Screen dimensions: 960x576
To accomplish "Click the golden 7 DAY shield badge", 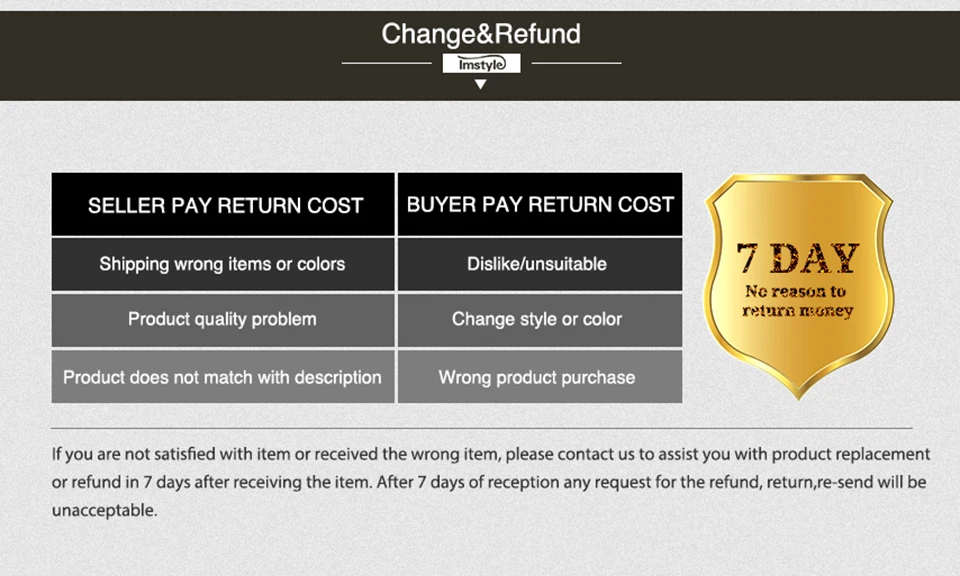I will [x=798, y=285].
